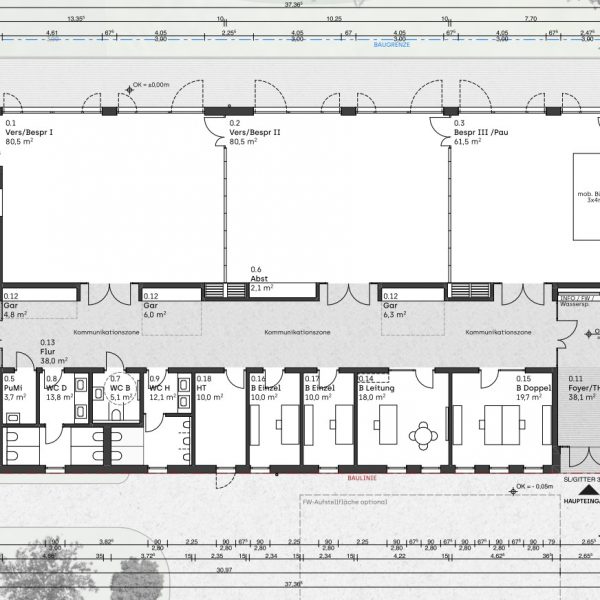Image resolution: width=600 pixels, height=600 pixels.
Task: Select the 0.13 Flur 38,0 m² label
Action: [48, 352]
